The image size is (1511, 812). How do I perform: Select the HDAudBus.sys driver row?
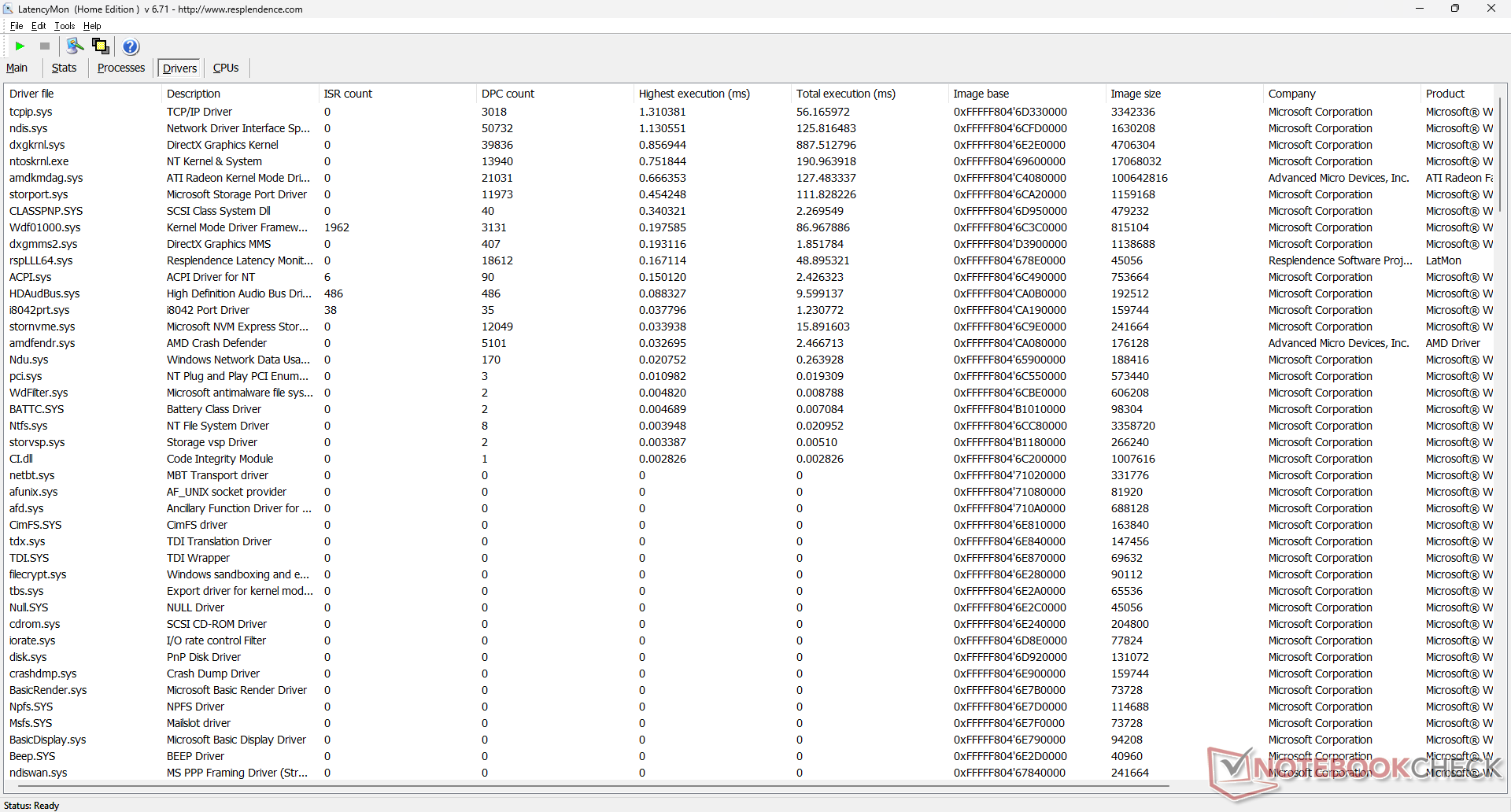click(750, 293)
